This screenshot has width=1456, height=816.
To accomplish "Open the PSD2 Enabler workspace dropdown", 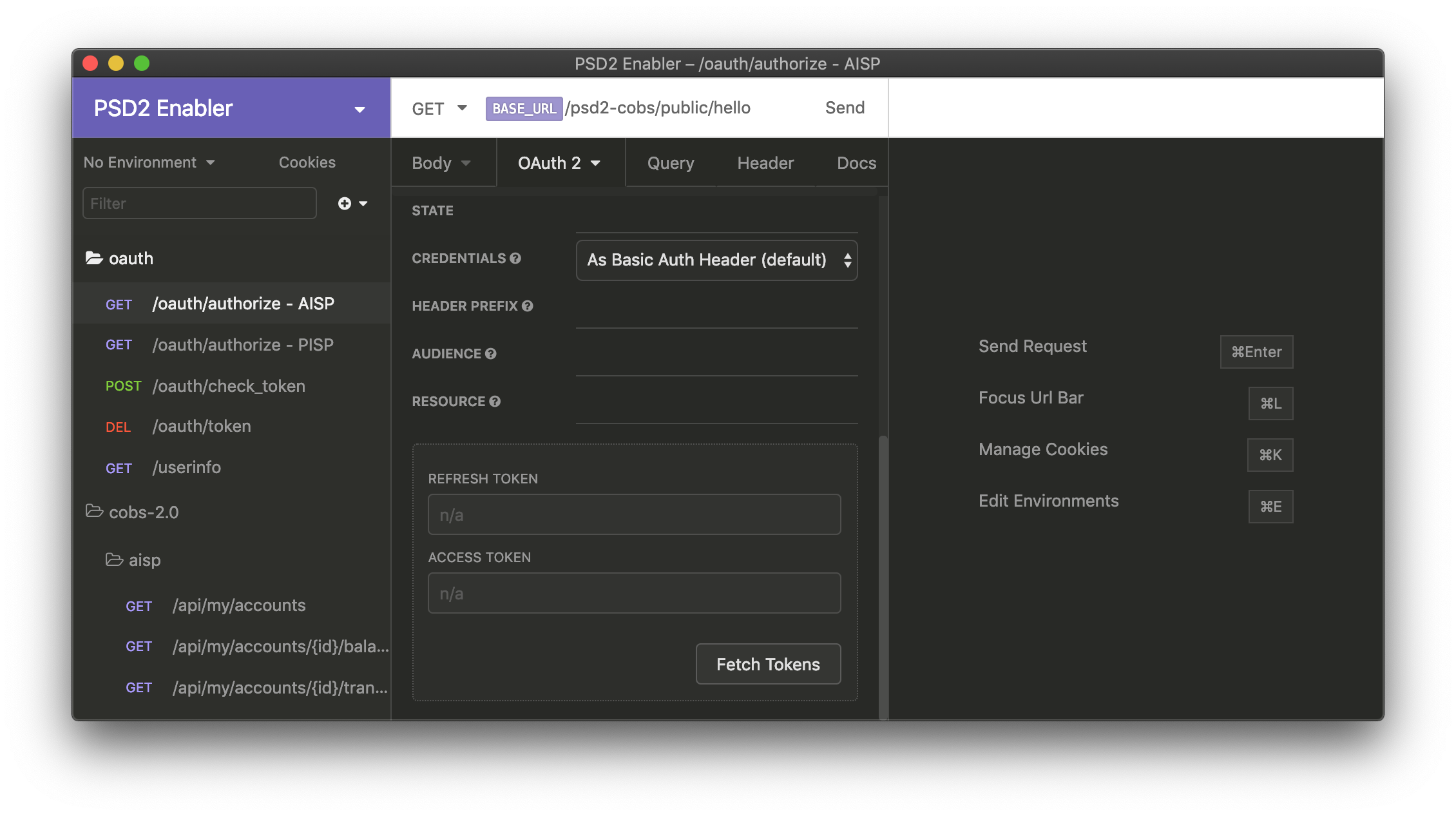I will (x=231, y=108).
